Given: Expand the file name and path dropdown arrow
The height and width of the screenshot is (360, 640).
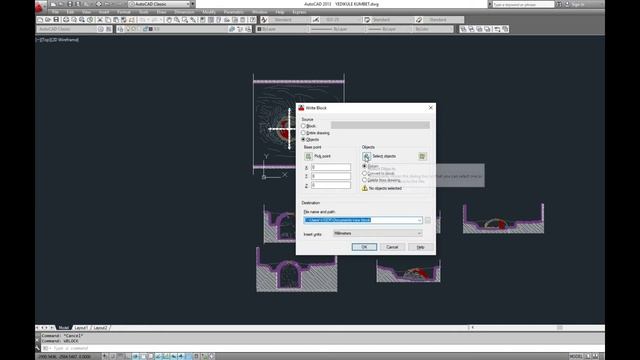Looking at the screenshot, I should 419,220.
